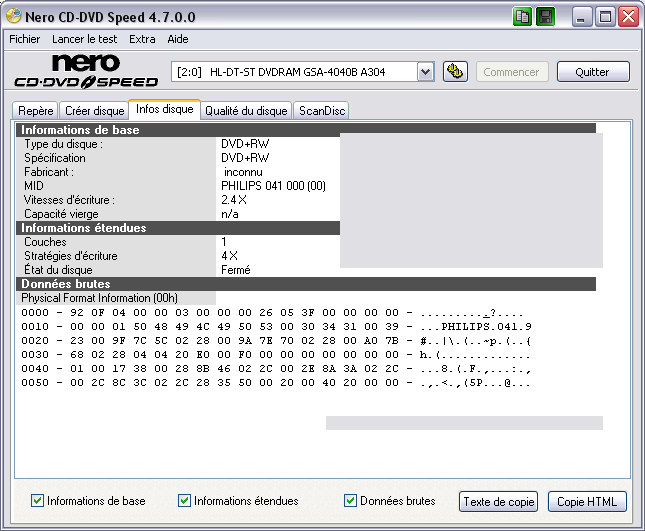The height and width of the screenshot is (531, 645).
Task: Click the Quitter button
Action: (x=594, y=72)
